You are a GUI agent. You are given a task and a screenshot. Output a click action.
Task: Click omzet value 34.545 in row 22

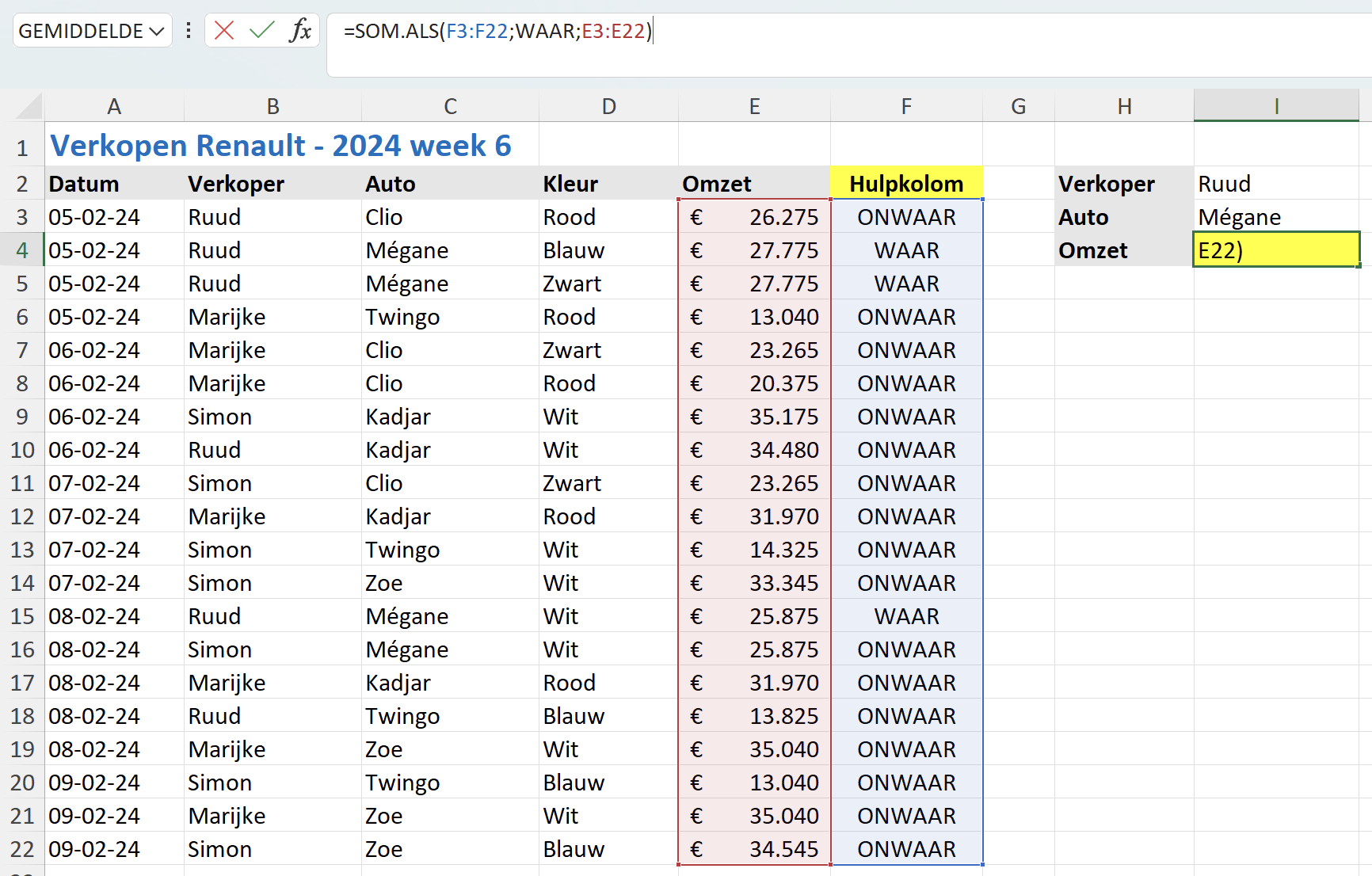click(x=754, y=849)
